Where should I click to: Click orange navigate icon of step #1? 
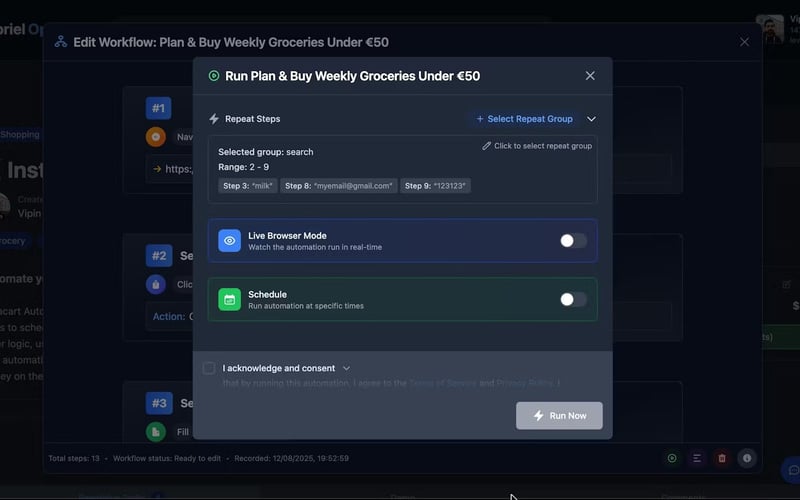156,137
